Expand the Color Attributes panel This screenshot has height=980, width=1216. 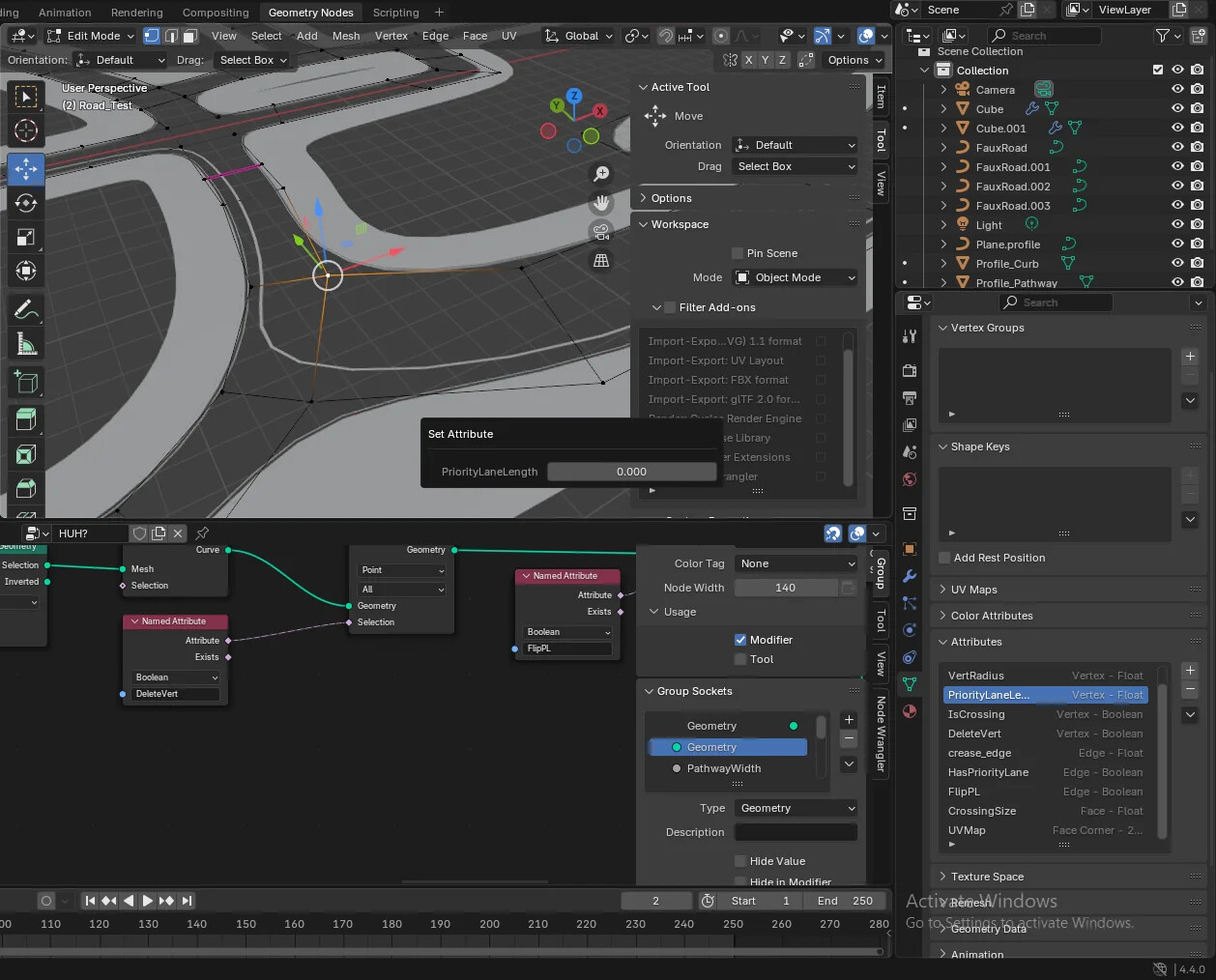click(x=991, y=616)
